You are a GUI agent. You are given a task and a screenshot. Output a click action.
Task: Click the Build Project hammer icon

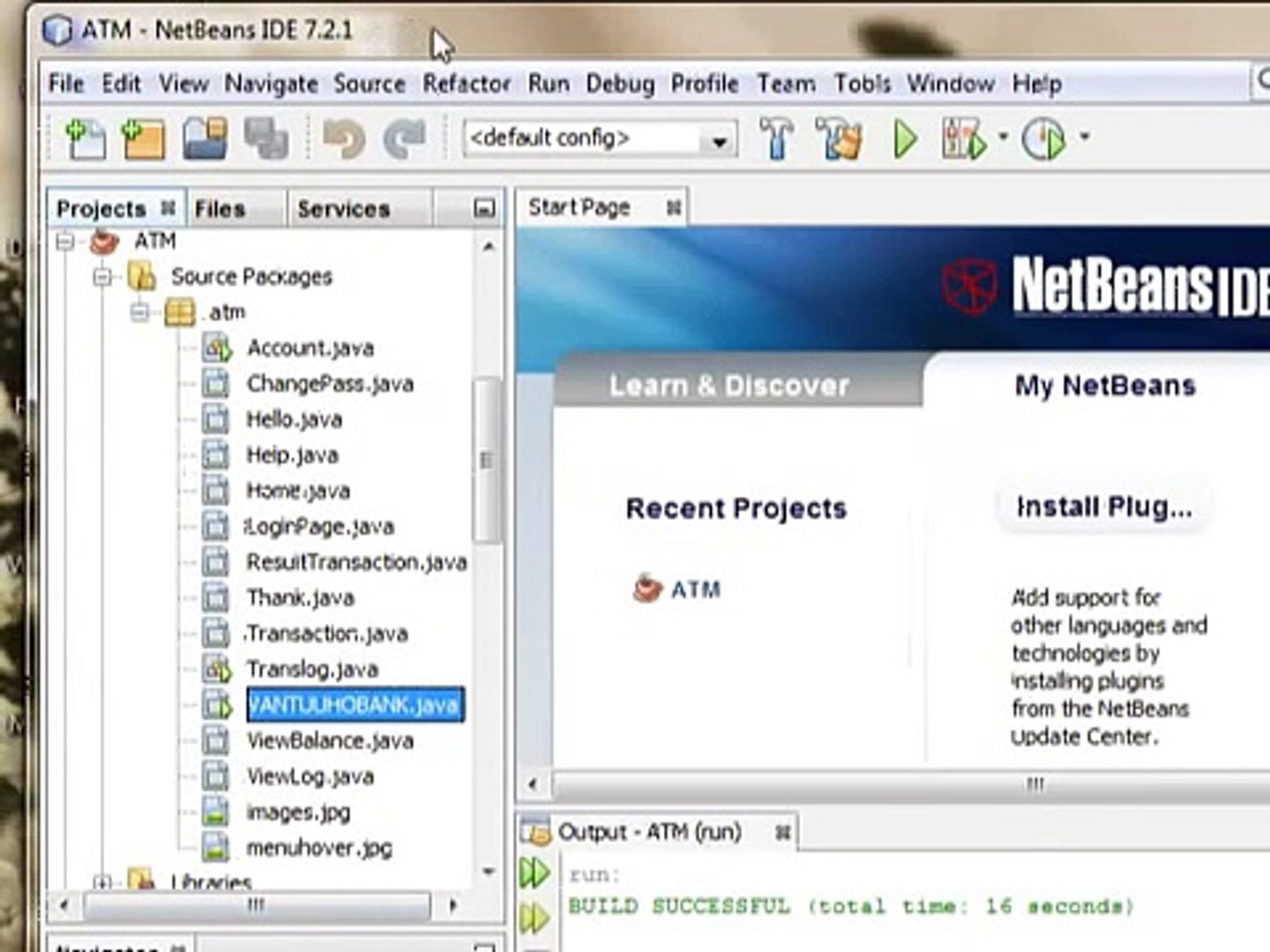click(x=777, y=139)
